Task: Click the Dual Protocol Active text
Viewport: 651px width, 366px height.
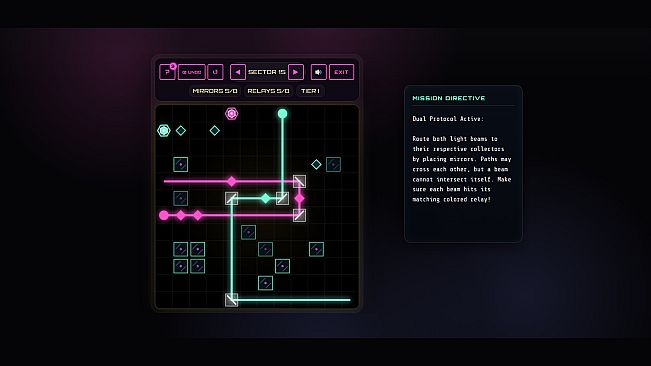Action: coord(448,119)
